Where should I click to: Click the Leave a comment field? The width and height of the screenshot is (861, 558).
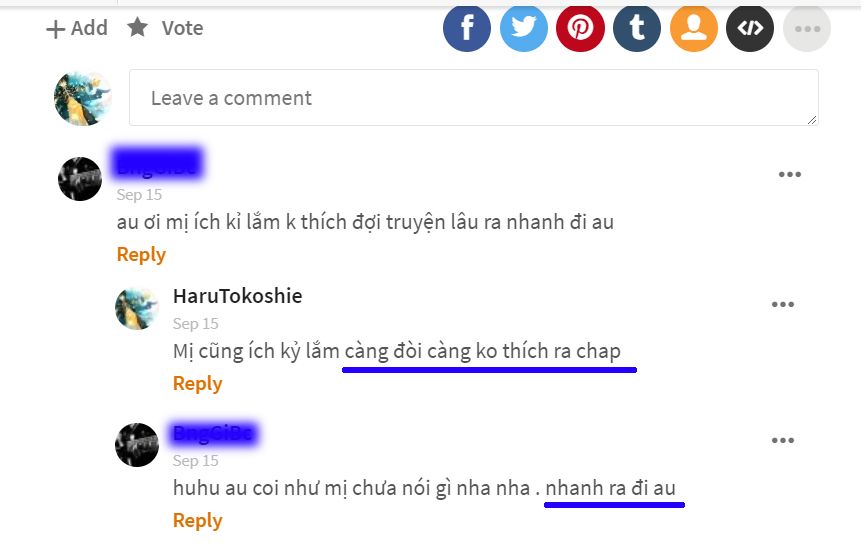point(474,98)
